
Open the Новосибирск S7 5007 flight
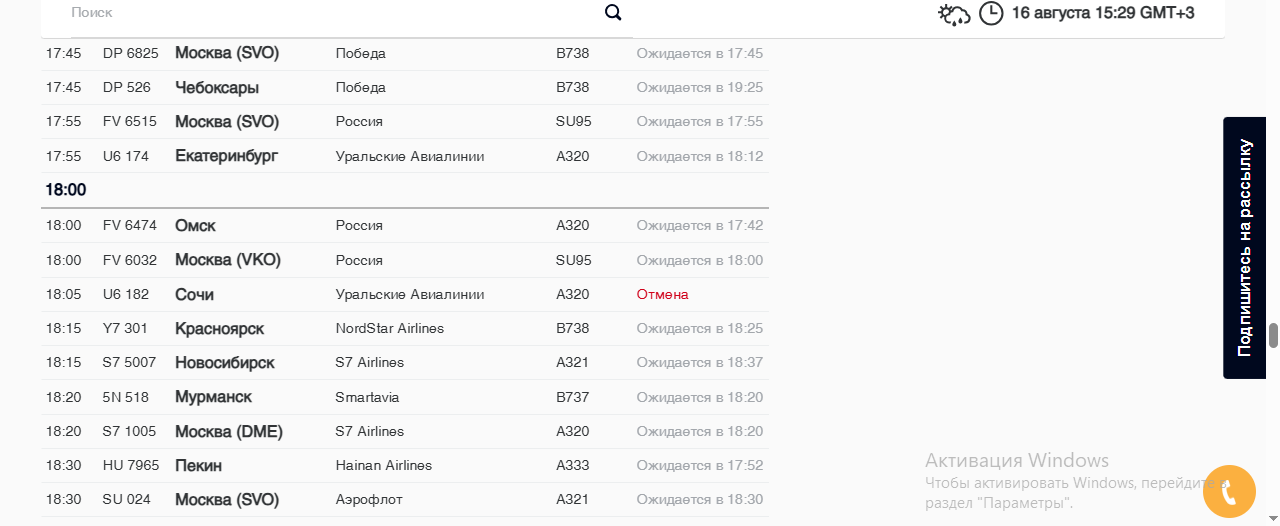pyautogui.click(x=405, y=363)
